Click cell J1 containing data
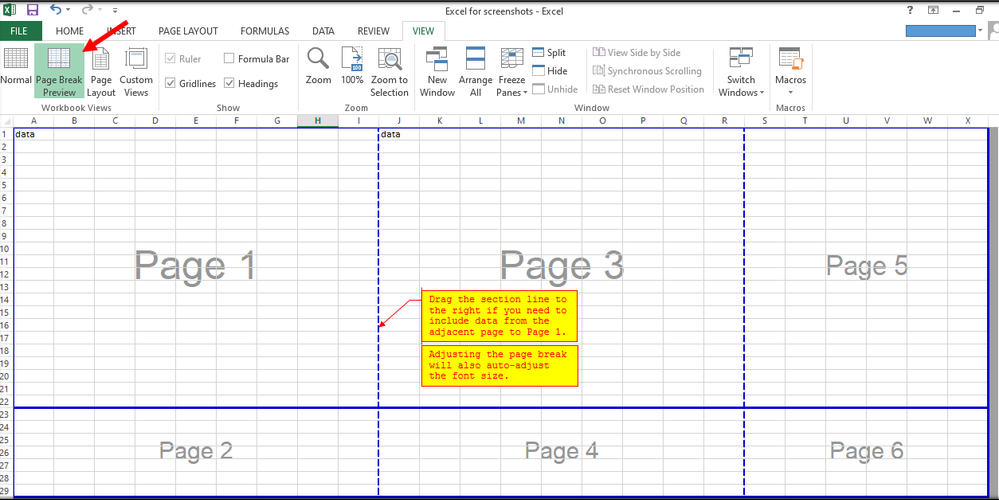 coord(399,134)
